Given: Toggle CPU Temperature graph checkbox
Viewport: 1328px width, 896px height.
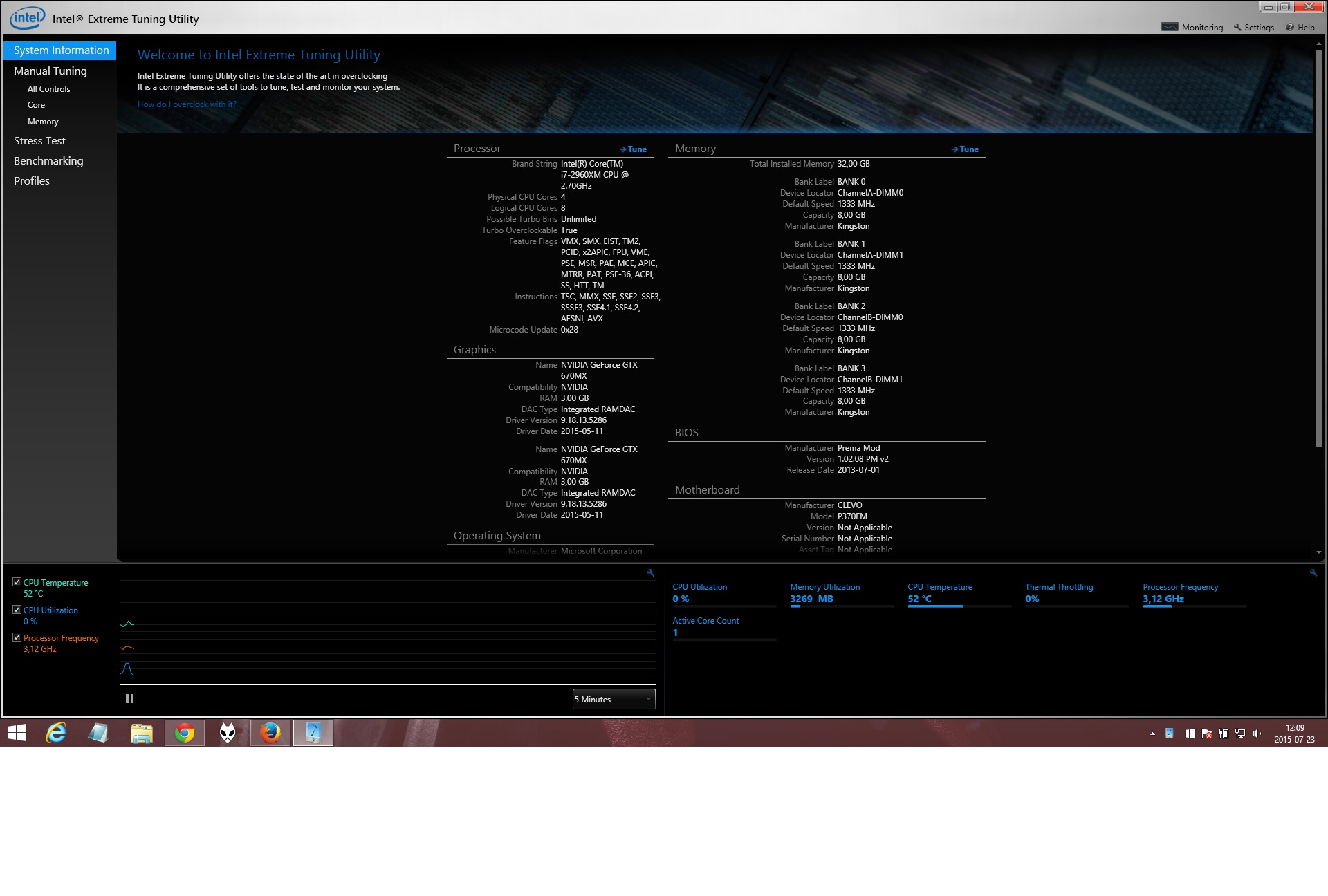Looking at the screenshot, I should pyautogui.click(x=17, y=582).
